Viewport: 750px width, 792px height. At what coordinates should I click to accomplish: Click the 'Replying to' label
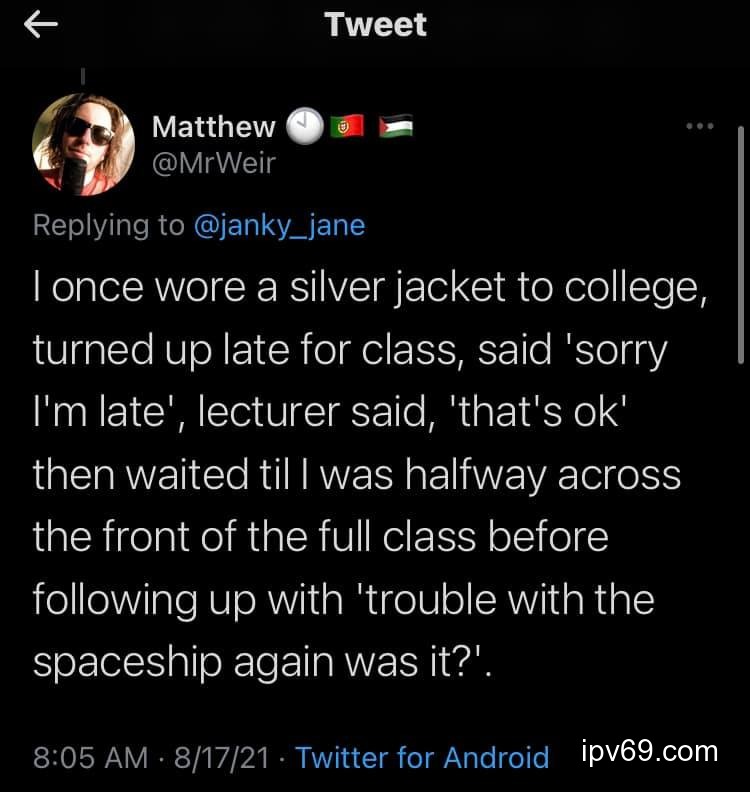tap(108, 225)
